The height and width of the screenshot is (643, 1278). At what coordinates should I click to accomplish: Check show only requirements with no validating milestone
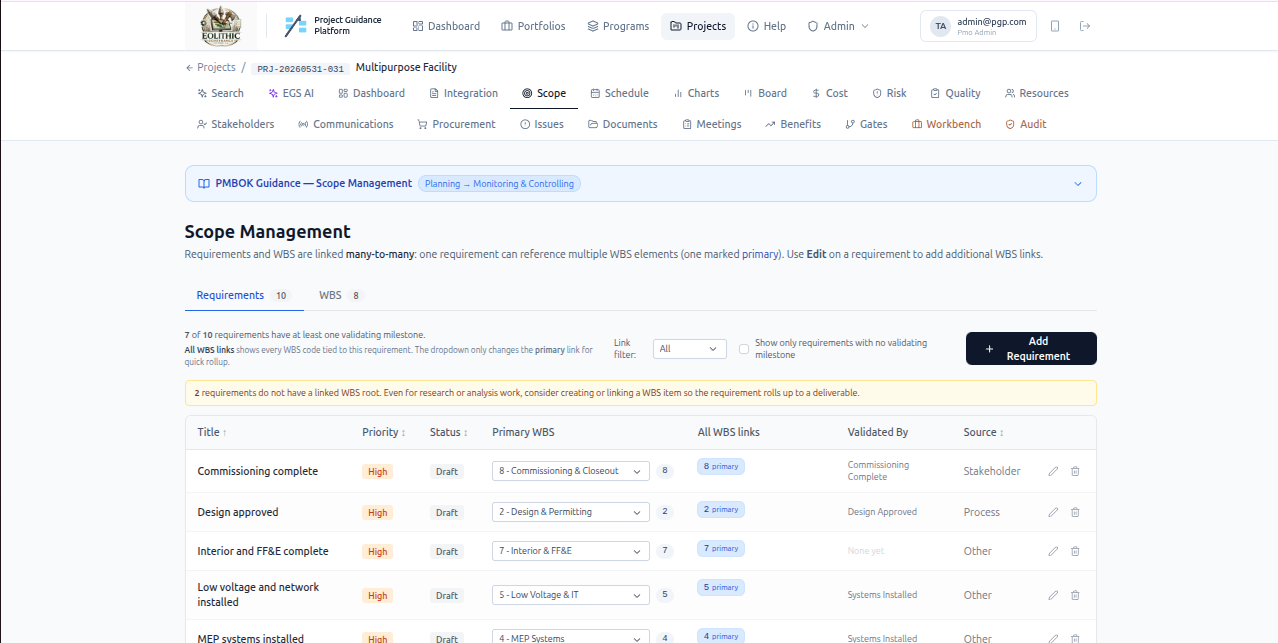[x=744, y=349]
